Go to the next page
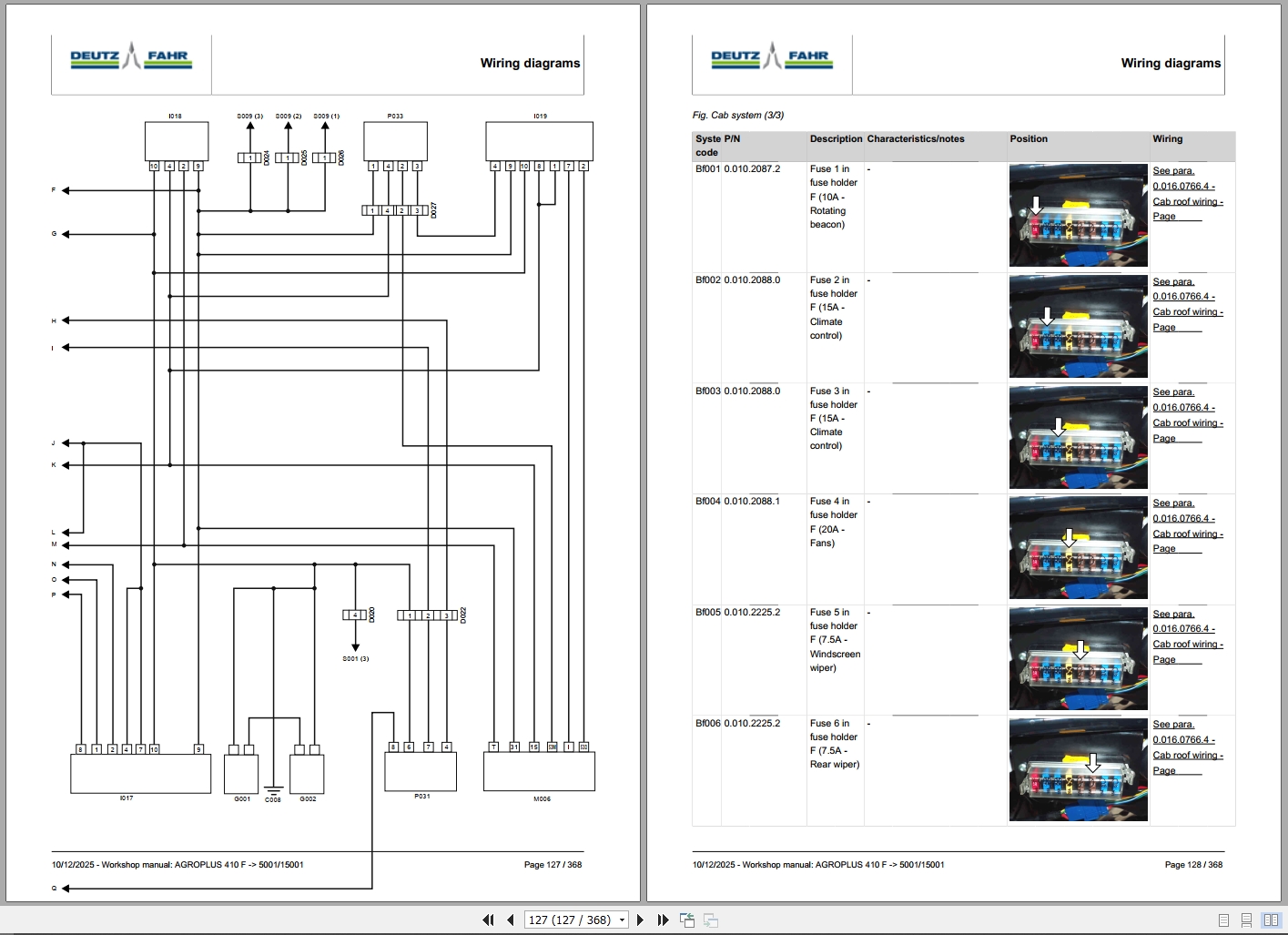 click(x=641, y=920)
